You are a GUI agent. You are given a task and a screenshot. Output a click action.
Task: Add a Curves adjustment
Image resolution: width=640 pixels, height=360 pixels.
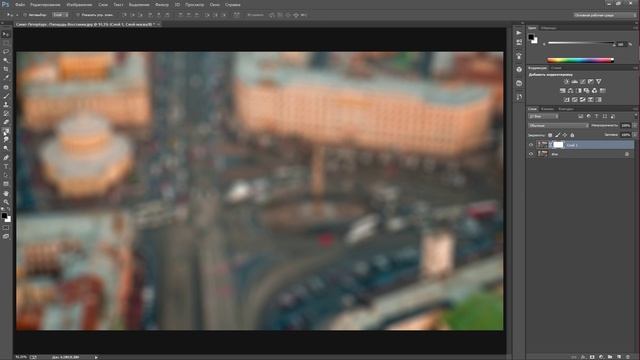click(x=583, y=82)
